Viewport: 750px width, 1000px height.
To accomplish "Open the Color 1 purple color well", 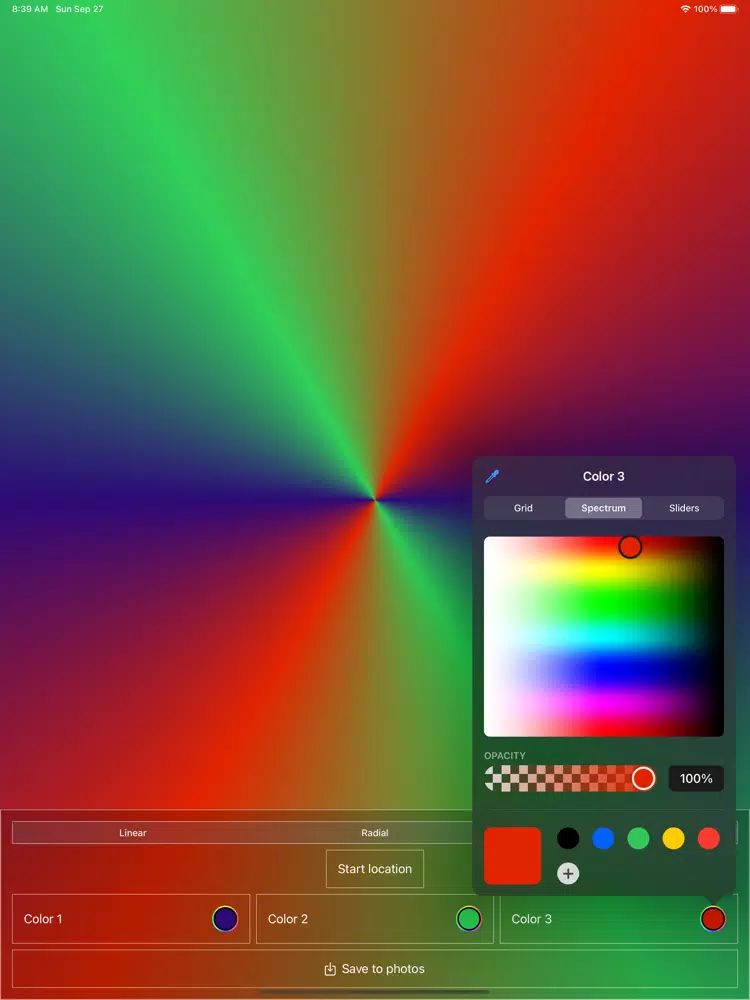I will click(225, 919).
